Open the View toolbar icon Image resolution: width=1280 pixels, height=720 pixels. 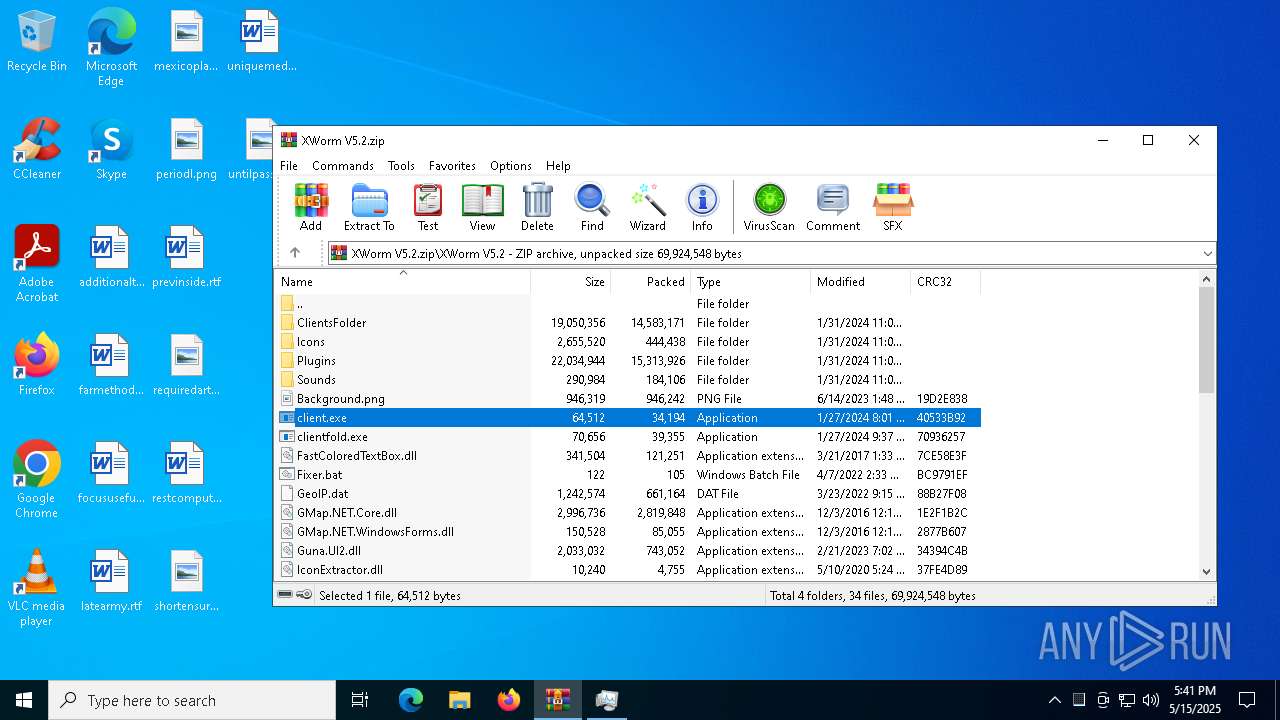tap(482, 208)
